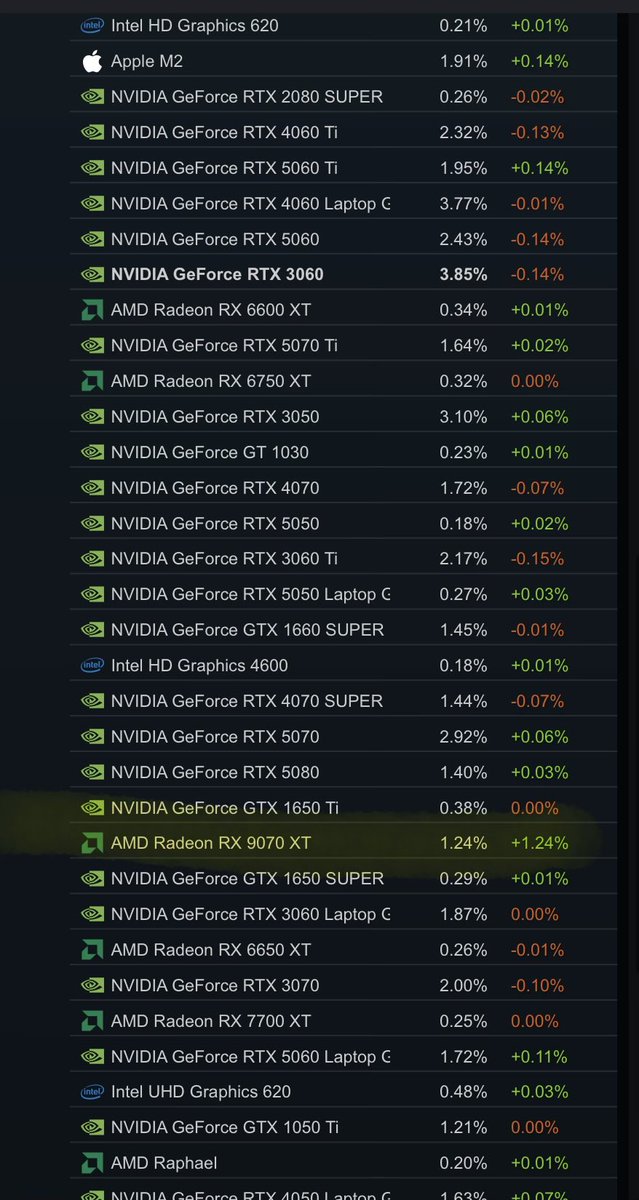Viewport: 639px width, 1200px height.
Task: Click the Intel logo beside UHD Graphics 620
Action: 92,1092
